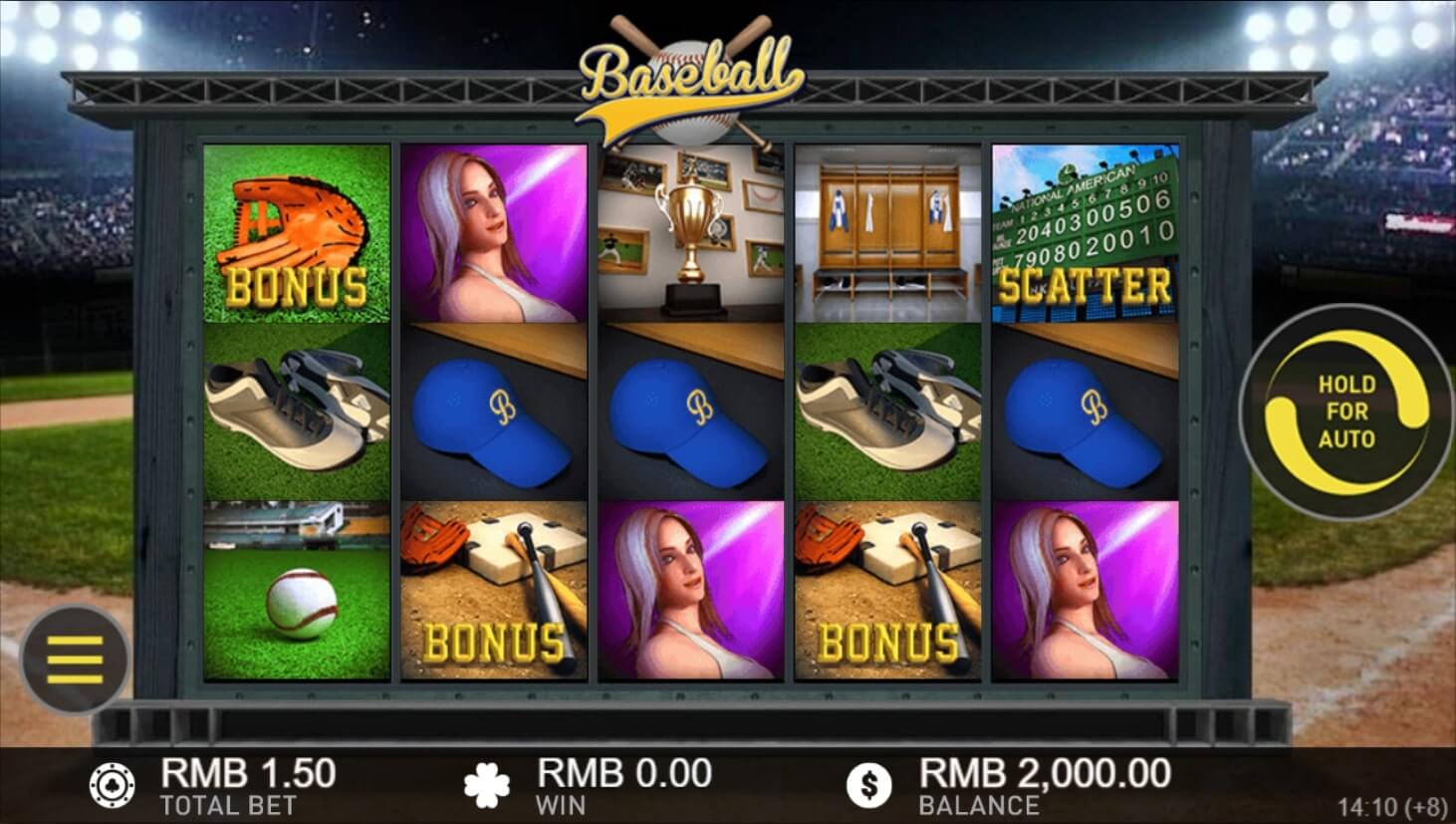Click the cleats symbol in fourth reel
The width and height of the screenshot is (1456, 824).
pyautogui.click(x=888, y=412)
